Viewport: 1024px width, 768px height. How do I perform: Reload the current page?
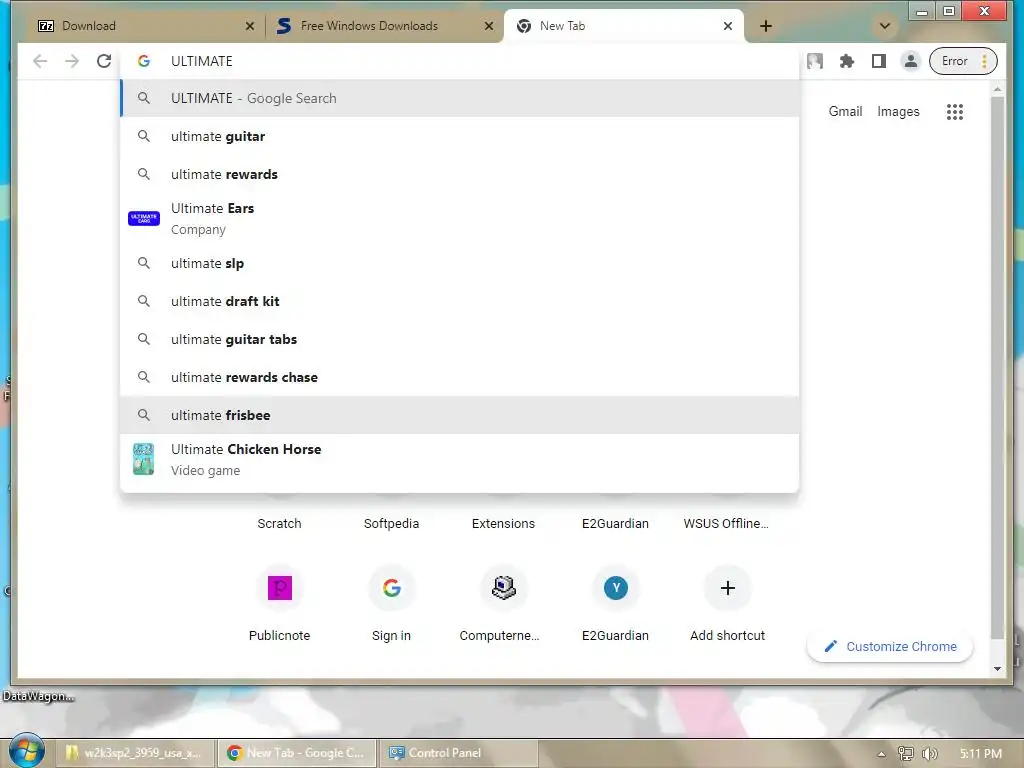pos(104,61)
